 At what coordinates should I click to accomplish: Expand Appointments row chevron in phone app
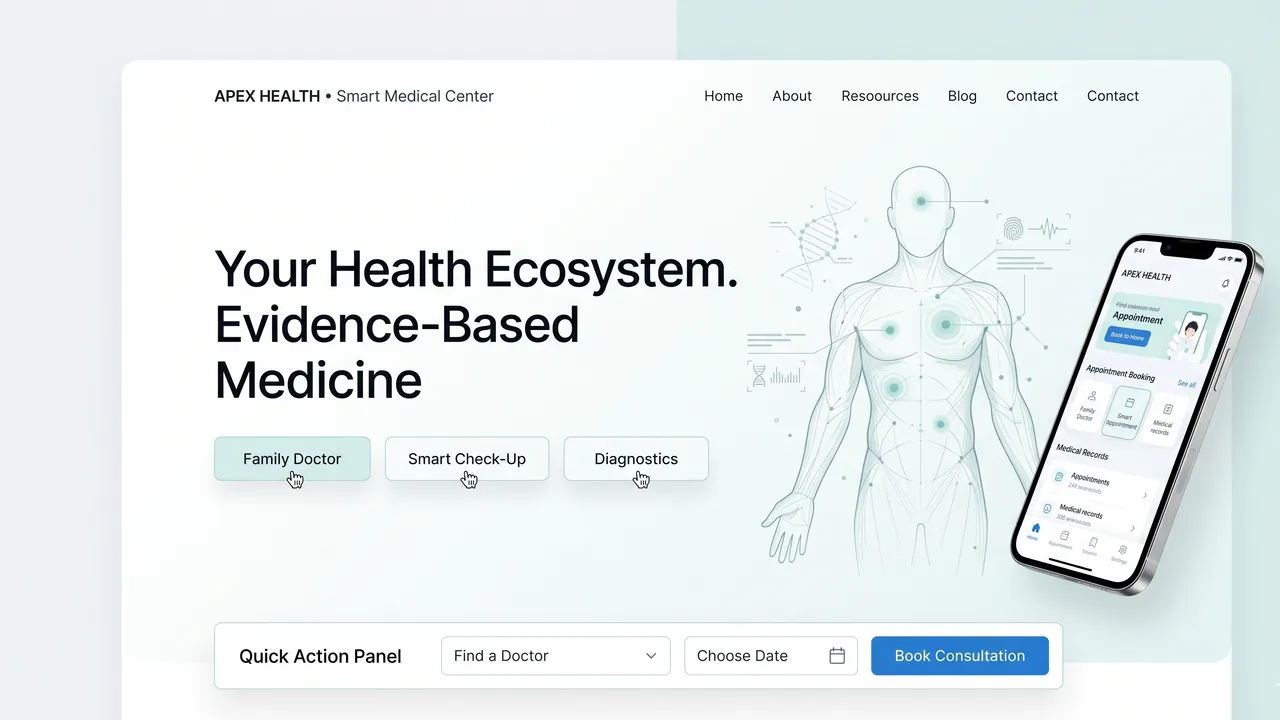click(x=1145, y=495)
